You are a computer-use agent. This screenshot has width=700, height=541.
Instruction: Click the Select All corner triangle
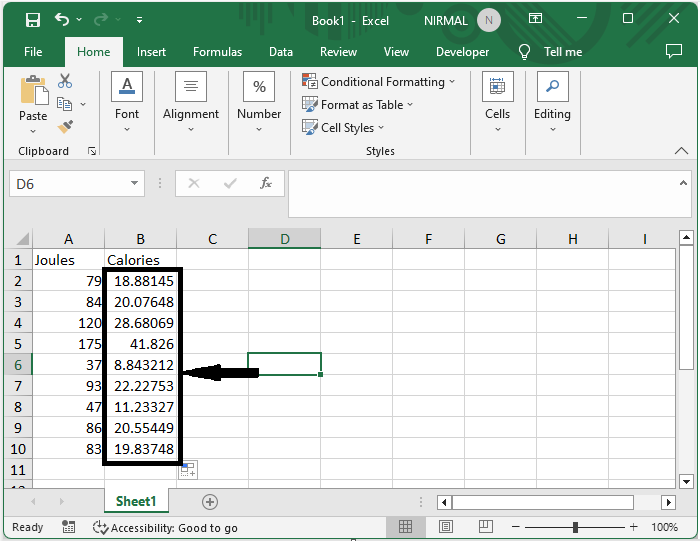point(22,239)
